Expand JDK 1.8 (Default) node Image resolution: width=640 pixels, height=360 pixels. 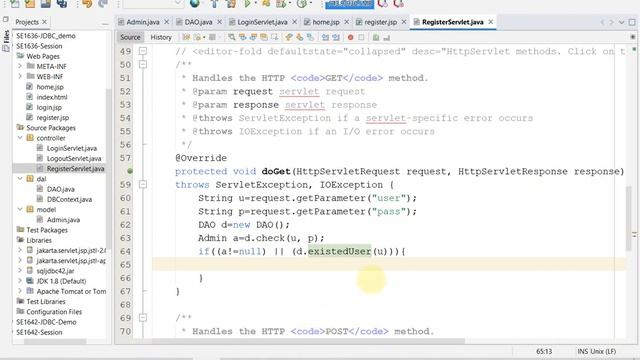click(20, 281)
